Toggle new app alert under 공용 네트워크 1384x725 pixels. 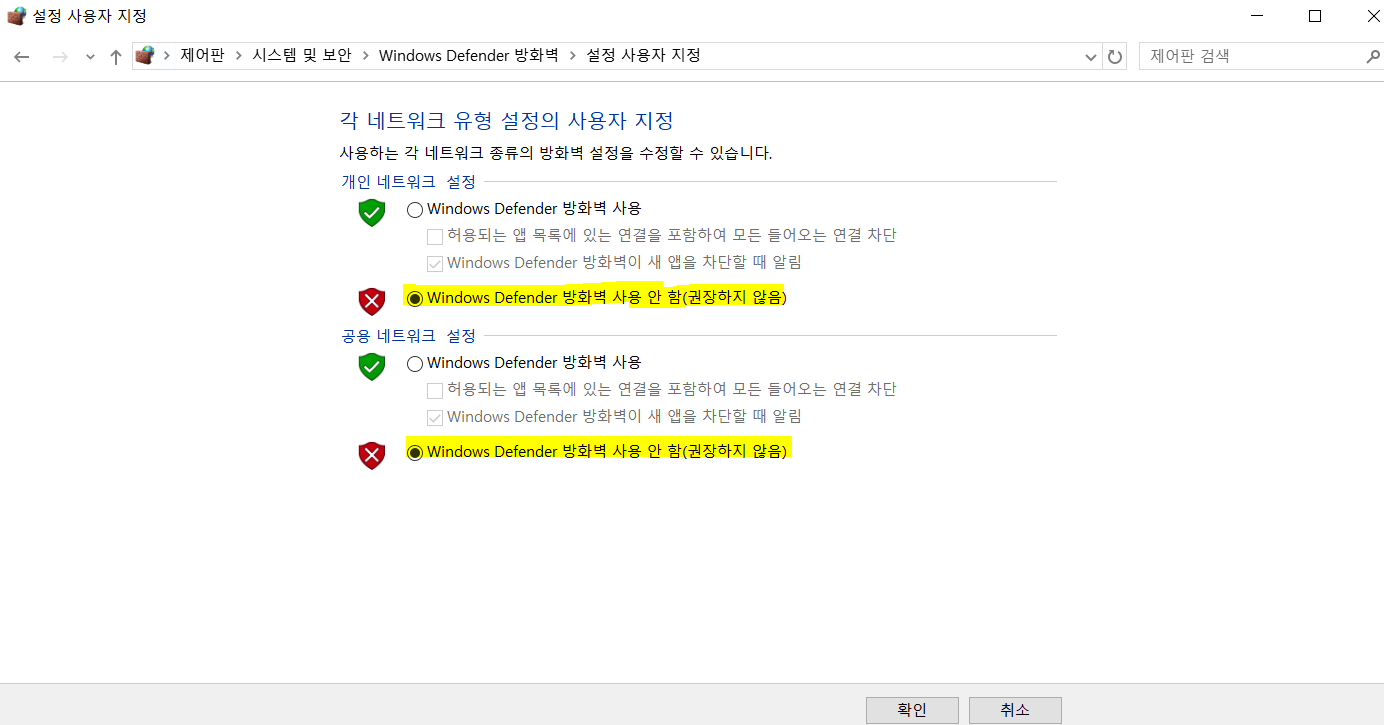pyautogui.click(x=435, y=418)
